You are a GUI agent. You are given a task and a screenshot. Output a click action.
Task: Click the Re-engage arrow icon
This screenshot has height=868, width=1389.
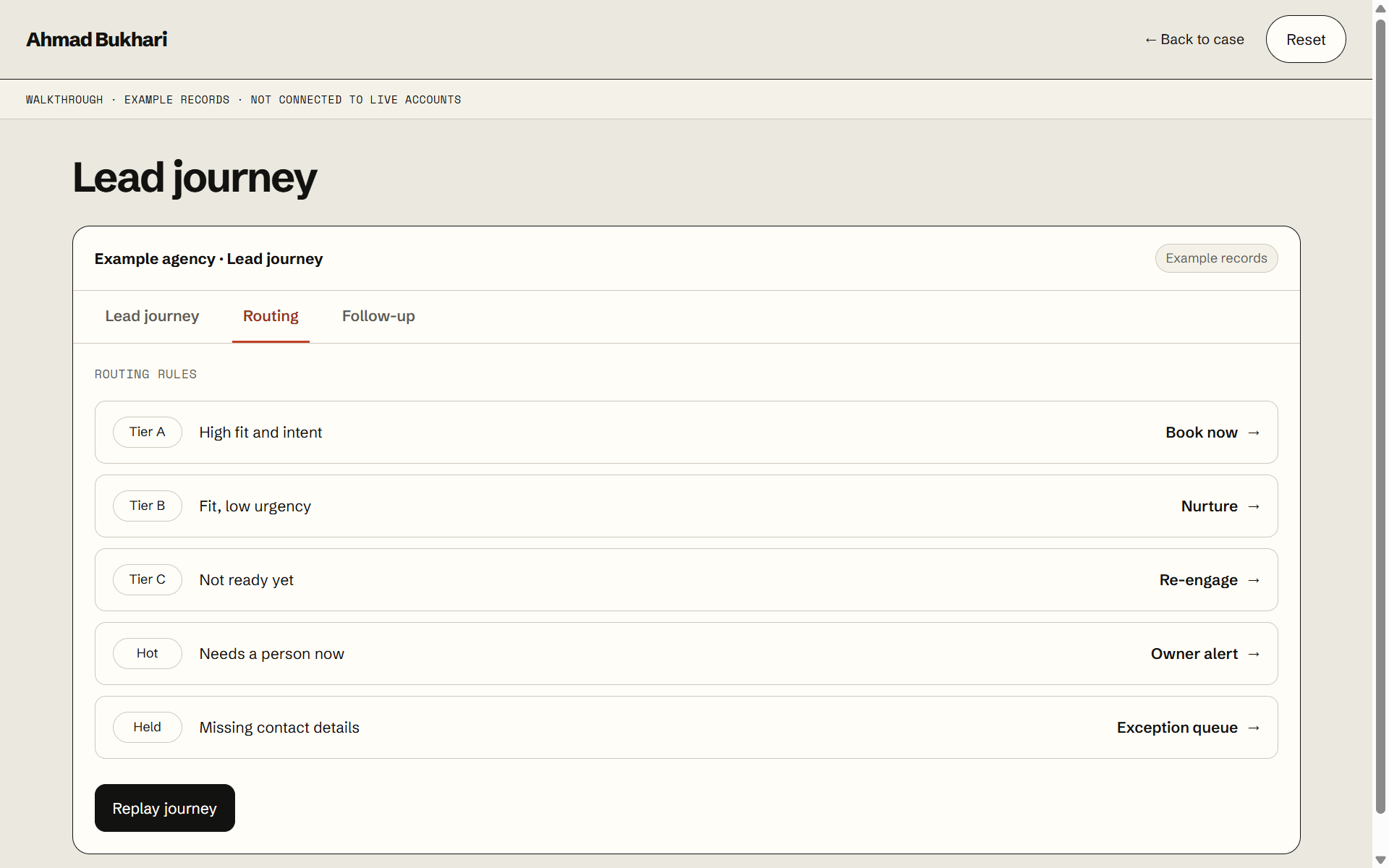(x=1254, y=580)
